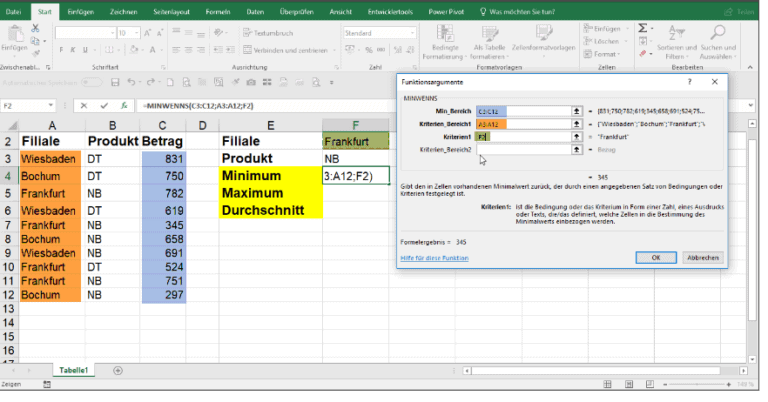Toggle Textumbruch wrap text

tap(268, 33)
